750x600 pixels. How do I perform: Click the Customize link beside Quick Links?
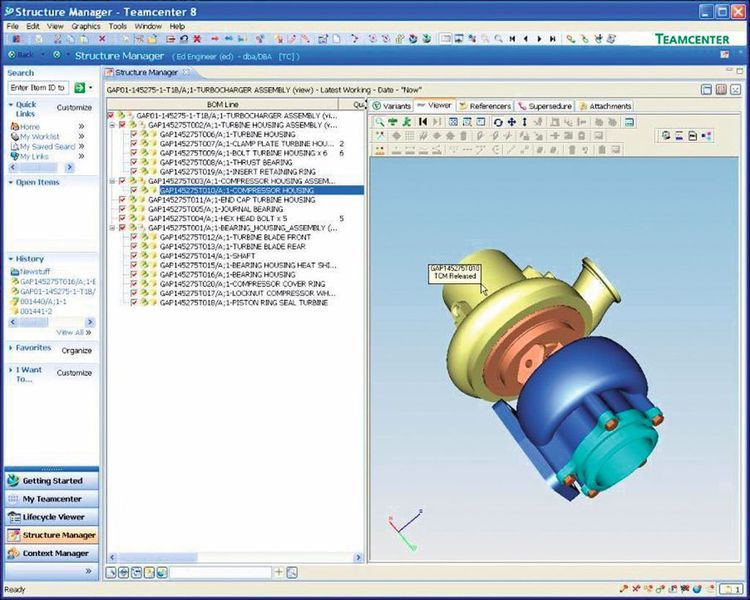(x=73, y=107)
